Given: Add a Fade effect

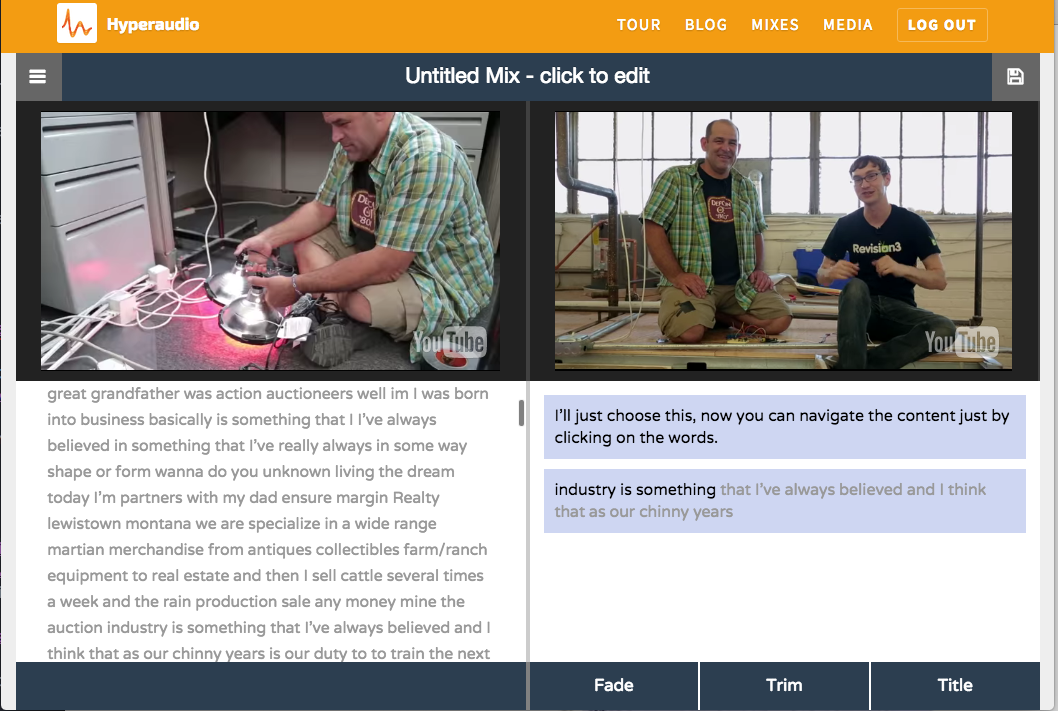Looking at the screenshot, I should click(613, 685).
